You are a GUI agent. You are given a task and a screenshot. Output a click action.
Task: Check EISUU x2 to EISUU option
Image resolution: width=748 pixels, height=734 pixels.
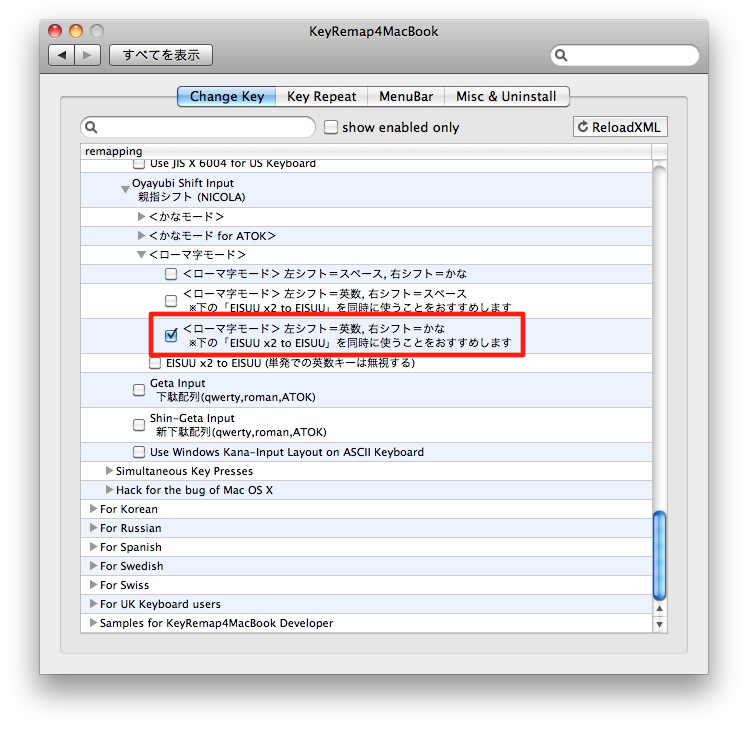pos(155,363)
